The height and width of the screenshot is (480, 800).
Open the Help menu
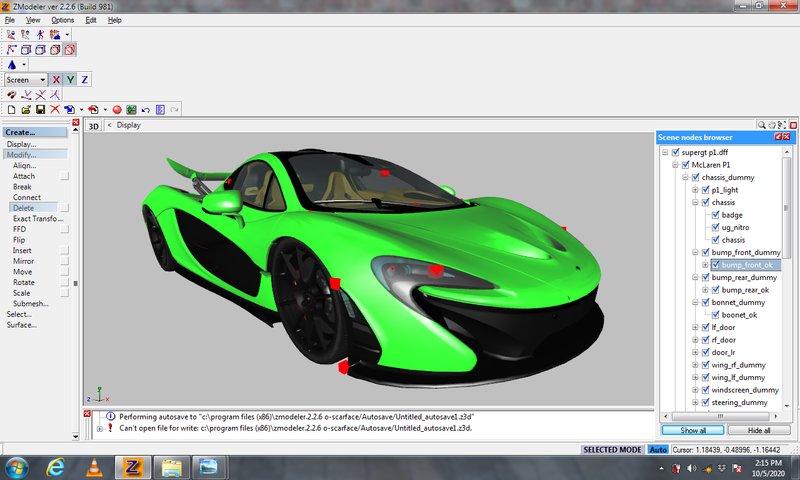(114, 20)
